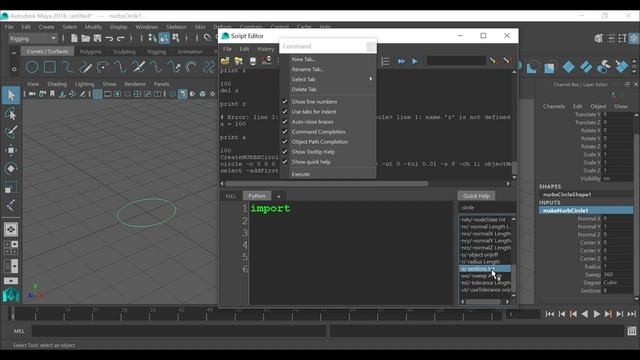
Task: Select the Move tool in toolbox
Action: (x=11, y=150)
